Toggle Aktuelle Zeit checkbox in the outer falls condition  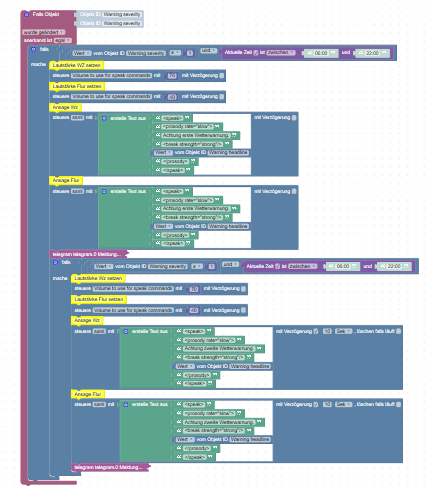[x=256, y=53]
